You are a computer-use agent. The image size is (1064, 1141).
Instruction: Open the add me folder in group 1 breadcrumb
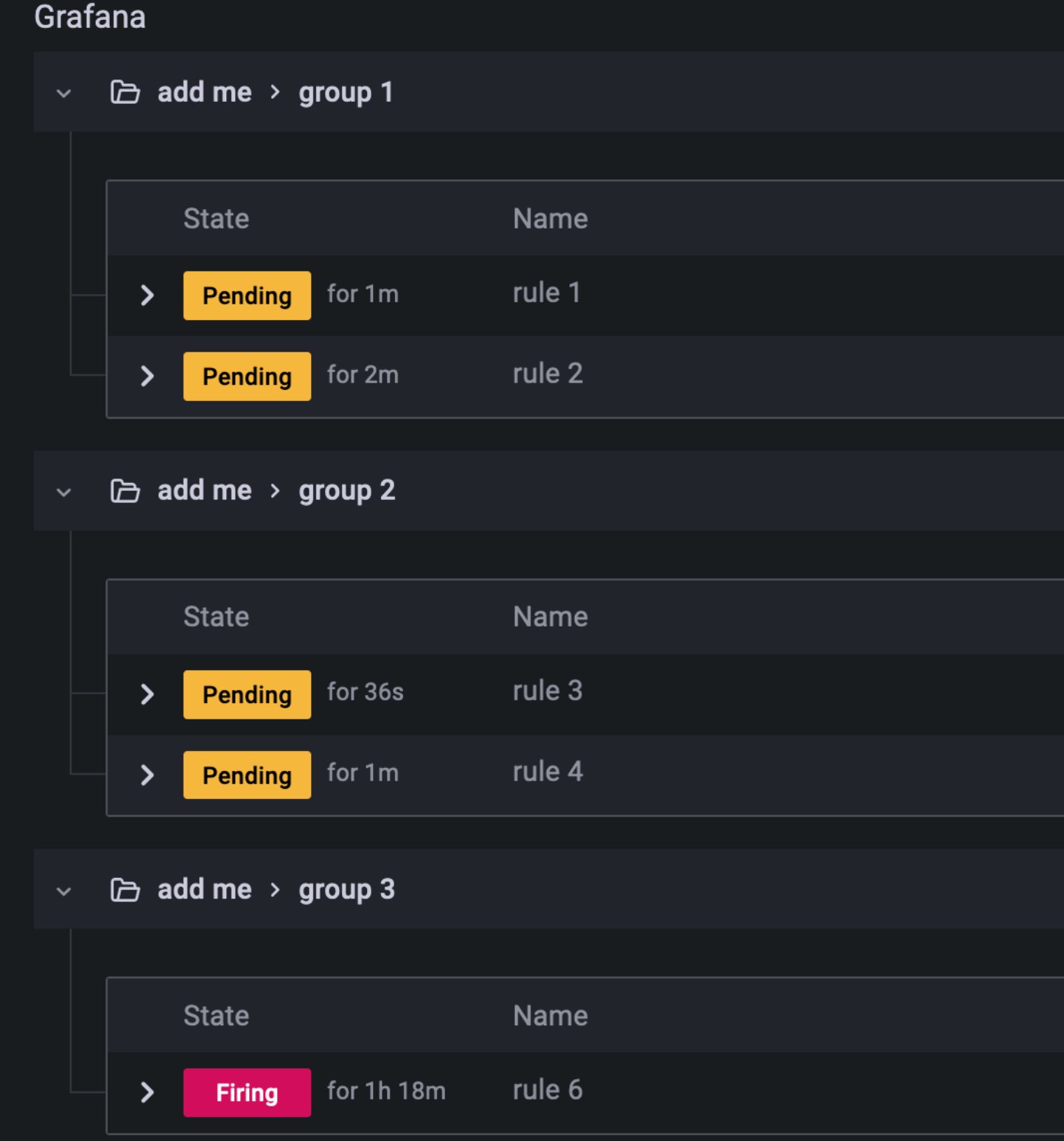[204, 92]
